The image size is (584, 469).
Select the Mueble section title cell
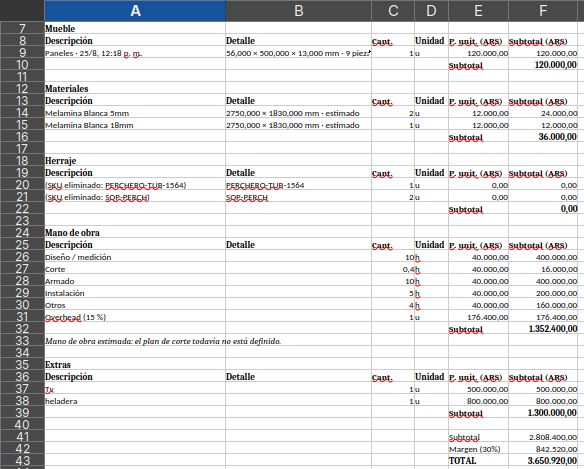point(135,29)
